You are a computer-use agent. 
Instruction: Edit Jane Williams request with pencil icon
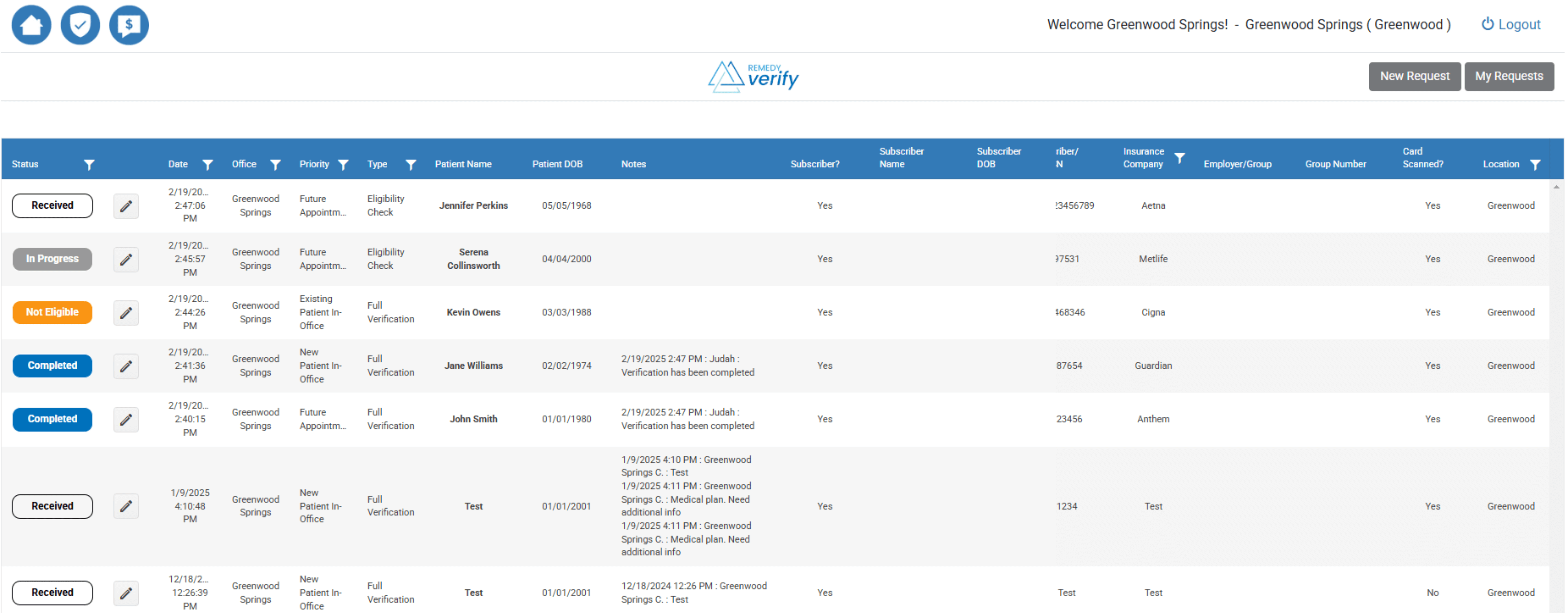pyautogui.click(x=126, y=366)
